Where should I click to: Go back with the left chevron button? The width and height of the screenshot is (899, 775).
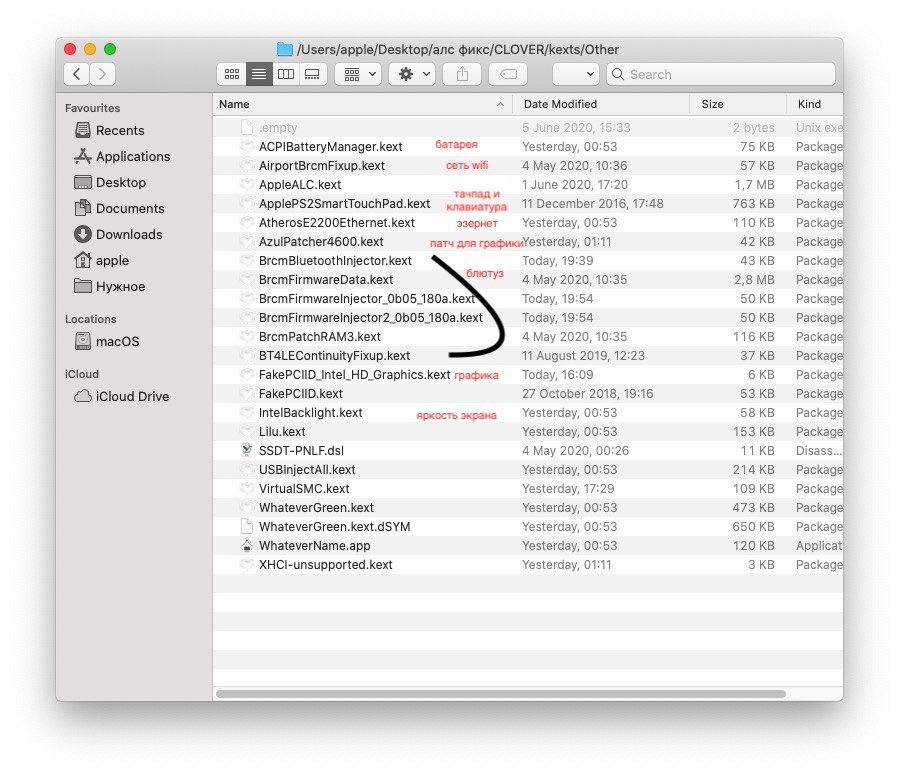[76, 74]
